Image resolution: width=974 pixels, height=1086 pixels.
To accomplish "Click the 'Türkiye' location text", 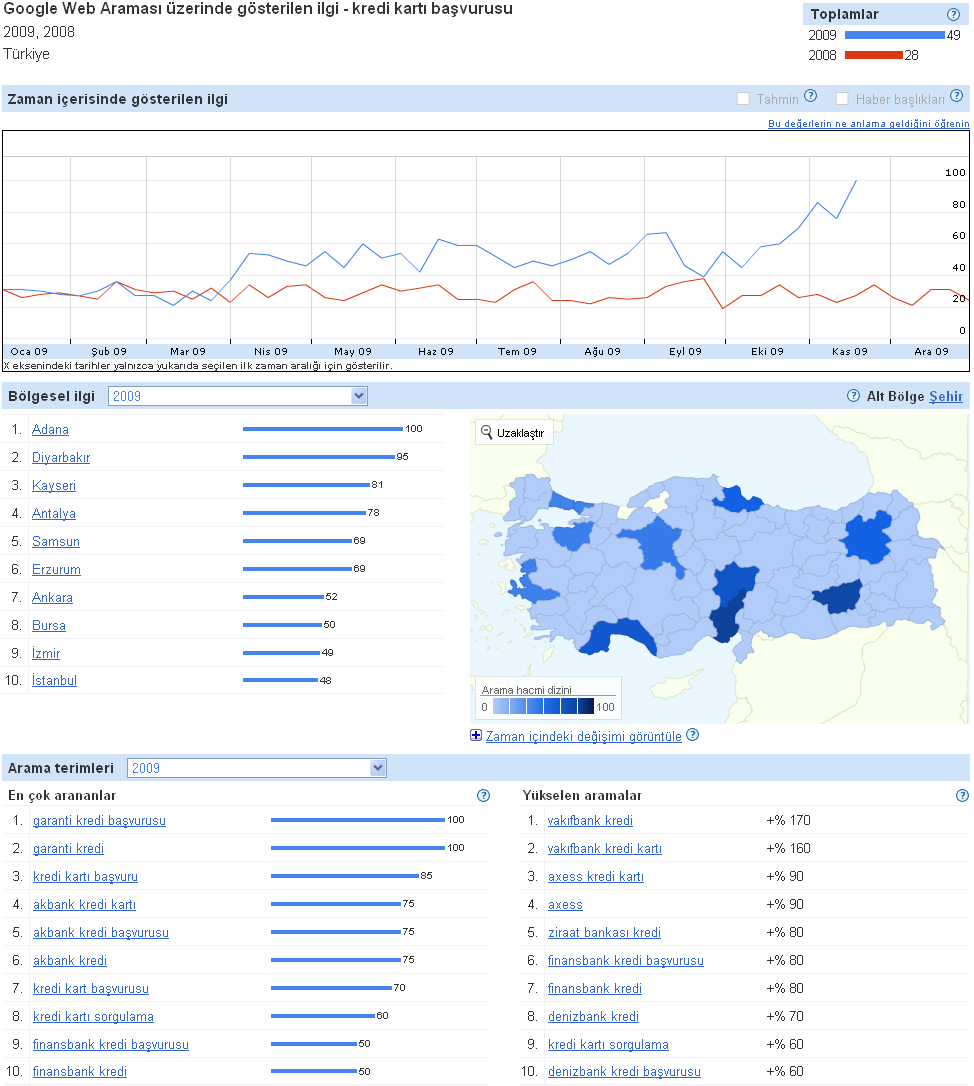I will pos(26,54).
